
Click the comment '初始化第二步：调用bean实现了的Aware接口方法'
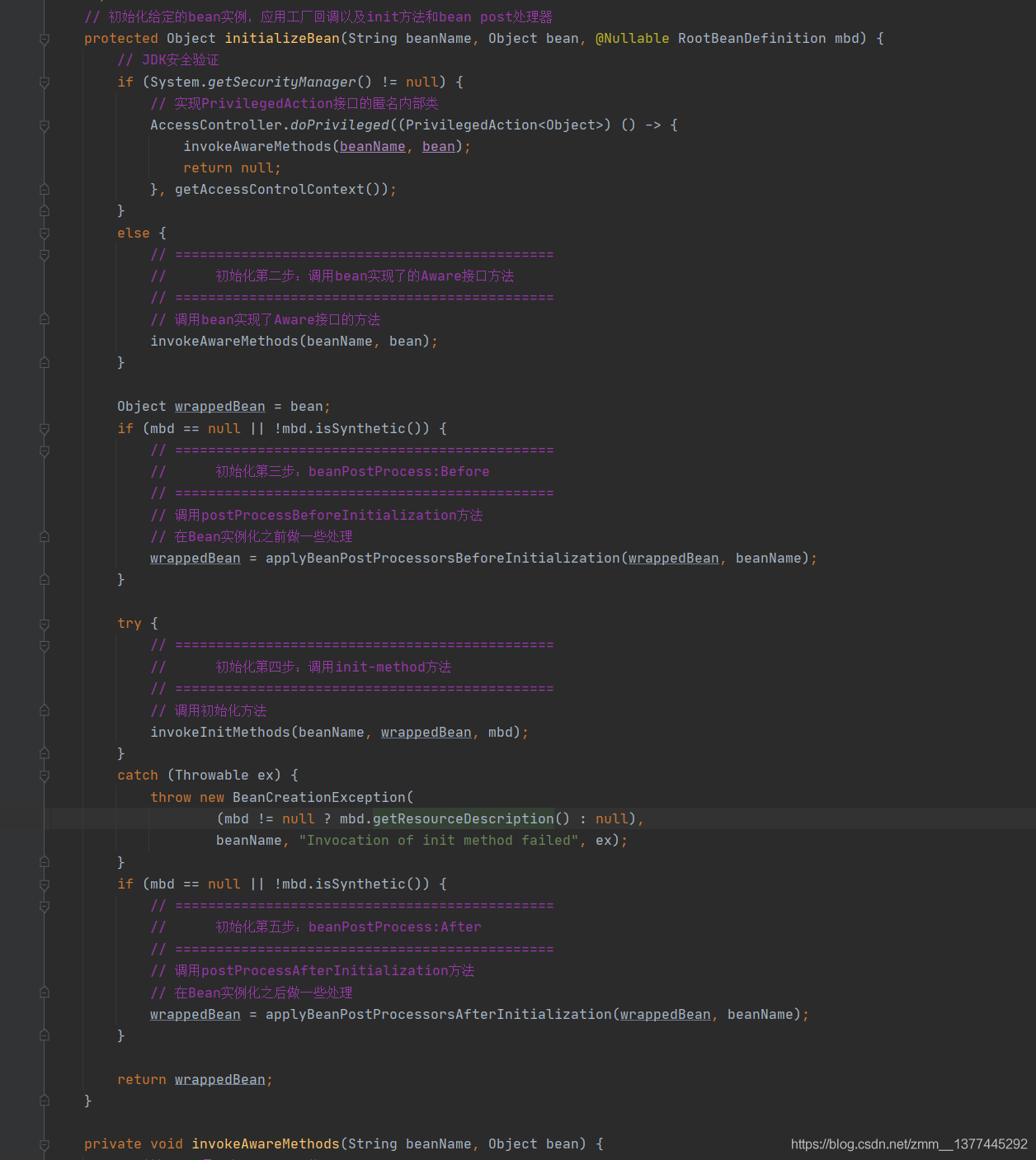(365, 276)
